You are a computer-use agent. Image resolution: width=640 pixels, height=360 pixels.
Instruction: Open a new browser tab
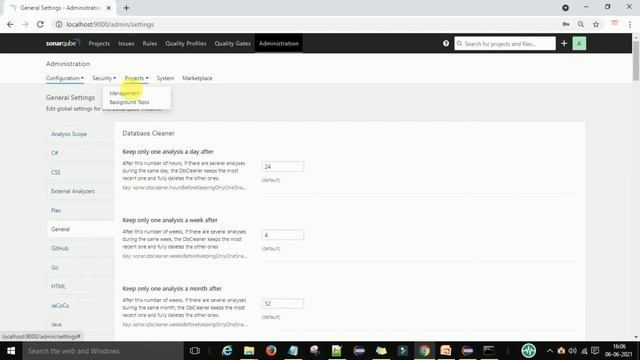[126, 8]
